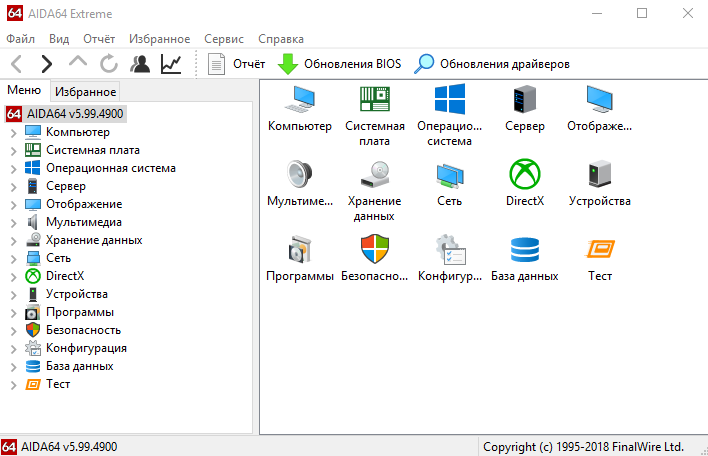Screen dimensions: 708x456
Task: Open the gear icon labeled Конфигур…
Action: pyautogui.click(x=450, y=249)
